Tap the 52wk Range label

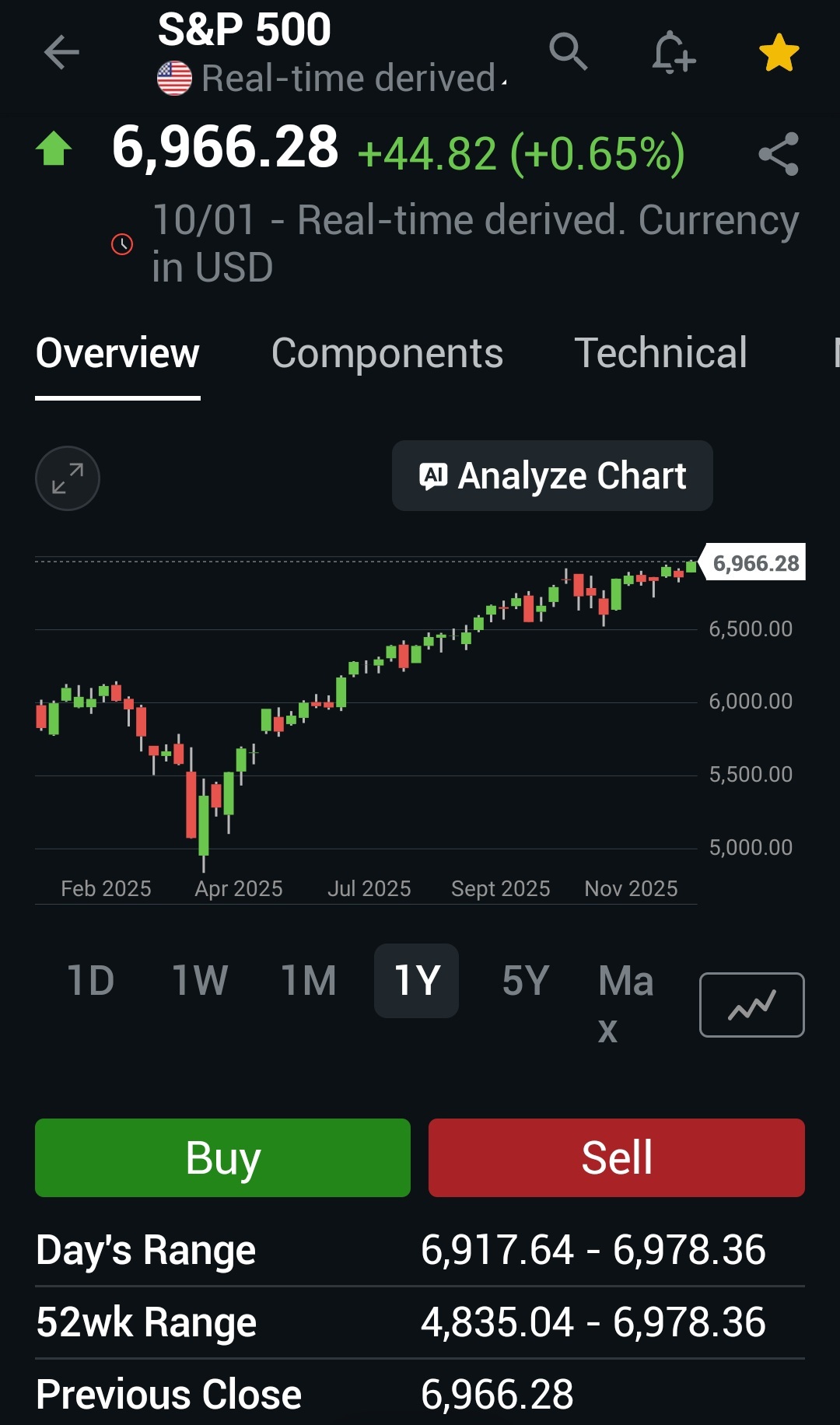(x=146, y=1322)
